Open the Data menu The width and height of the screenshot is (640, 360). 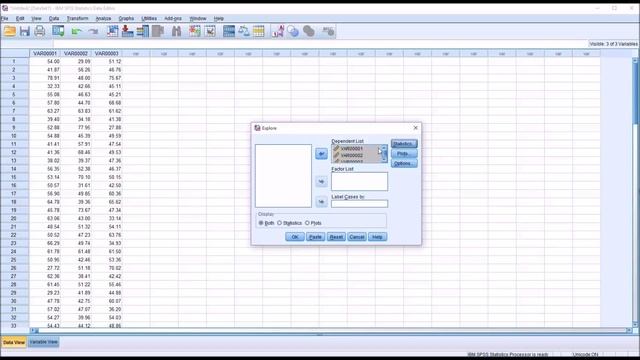(x=54, y=18)
